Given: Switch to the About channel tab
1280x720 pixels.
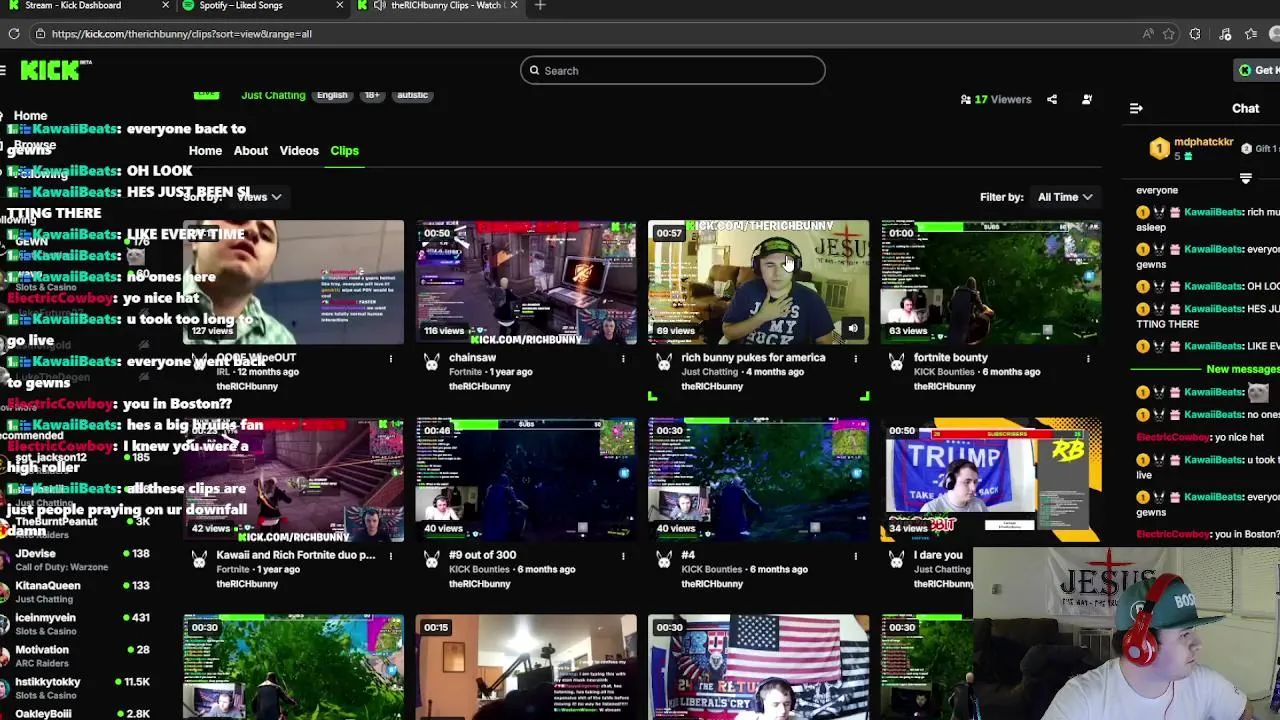Looking at the screenshot, I should click(251, 151).
